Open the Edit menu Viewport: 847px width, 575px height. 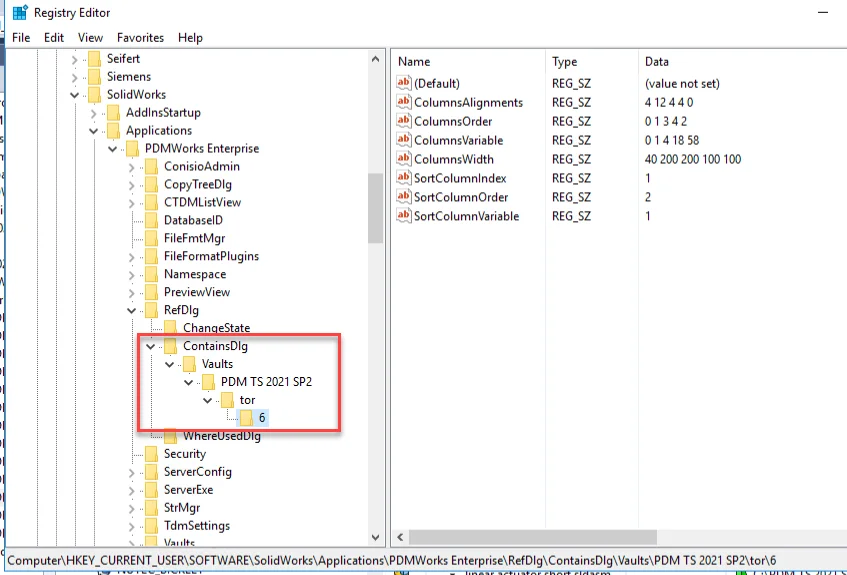point(54,38)
